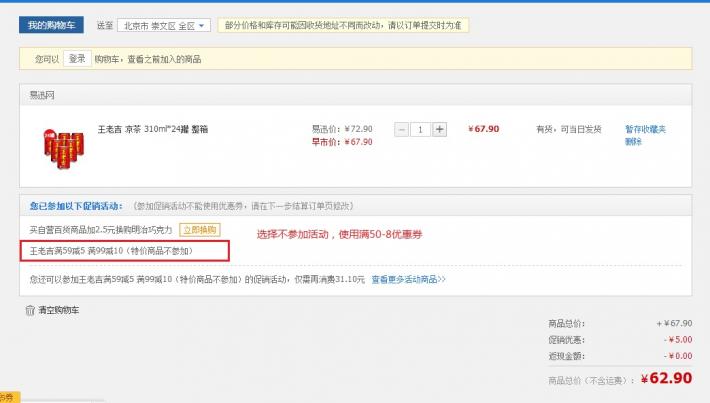The image size is (710, 403).
Task: Click the 62.90 order total amount
Action: (670, 378)
